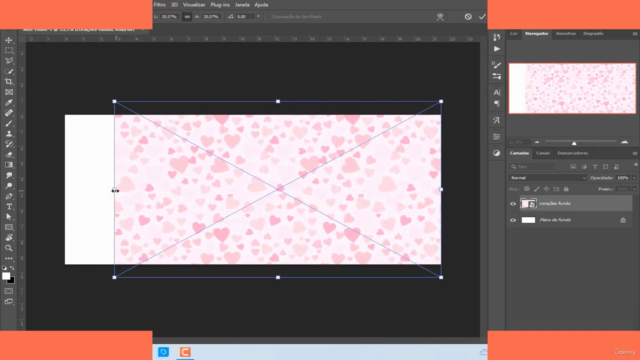Open the Brushes panel icon
Image resolution: width=640 pixels, height=360 pixels.
tap(497, 65)
